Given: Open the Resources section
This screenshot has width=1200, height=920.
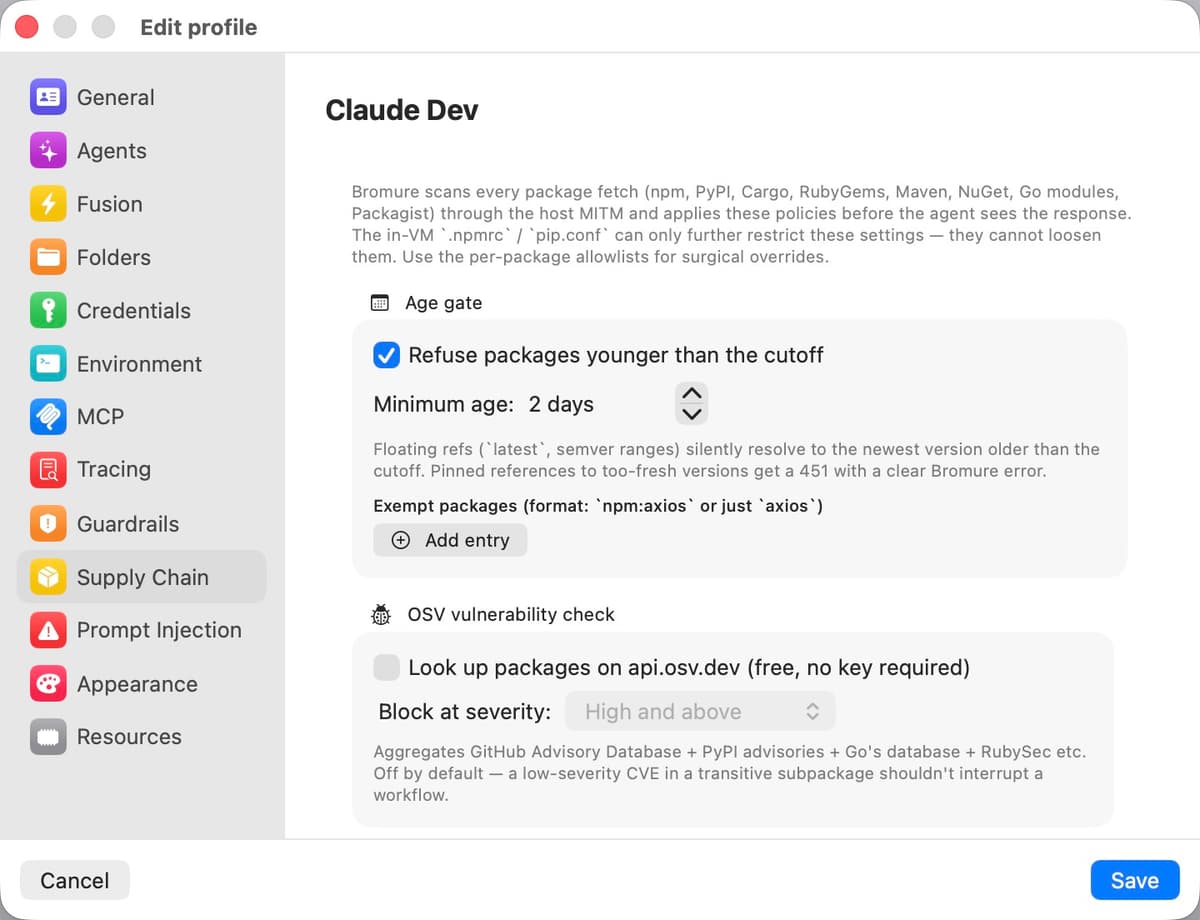Looking at the screenshot, I should 141,737.
